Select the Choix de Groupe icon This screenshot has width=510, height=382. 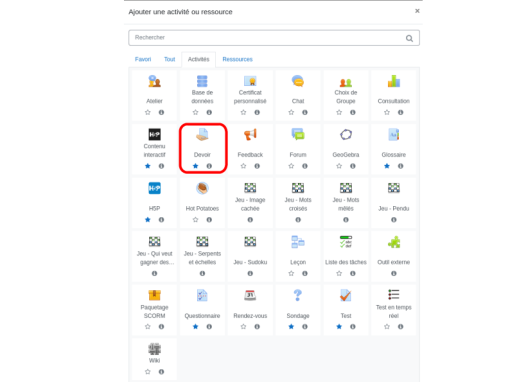346,82
